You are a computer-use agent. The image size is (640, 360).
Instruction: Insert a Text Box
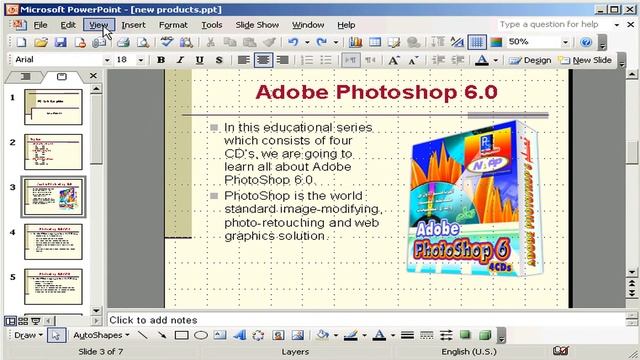pos(220,336)
